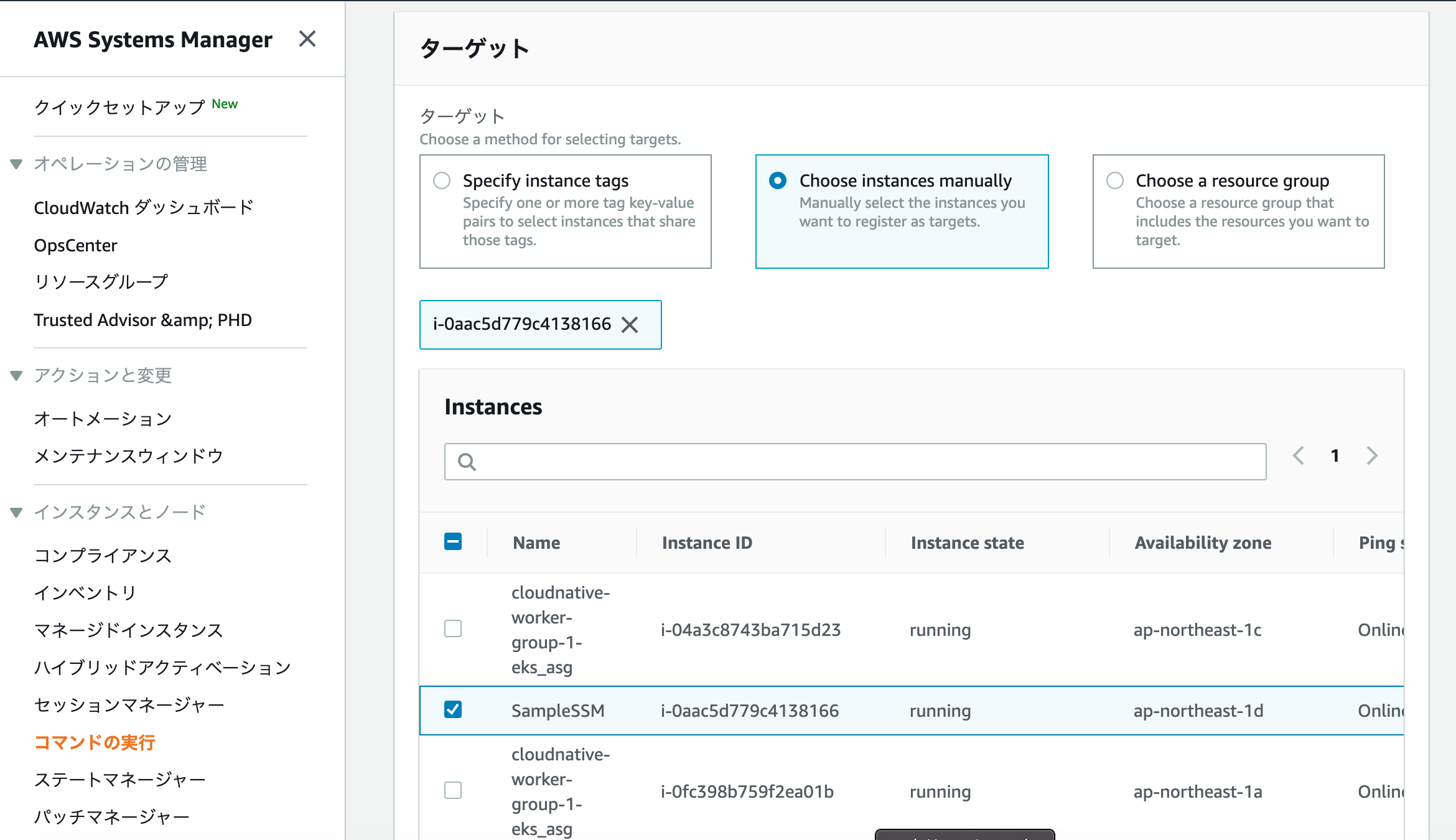Open コンプライアンス in sidebar
The height and width of the screenshot is (840, 1456).
[x=103, y=556]
